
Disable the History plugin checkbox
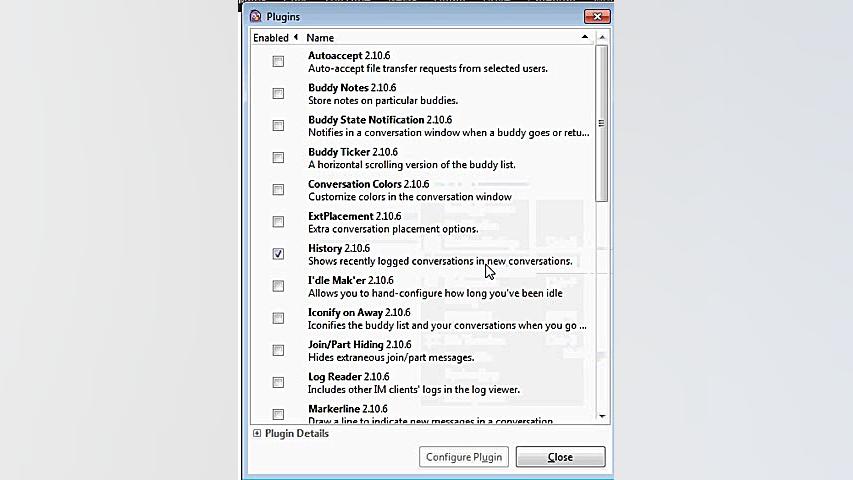pyautogui.click(x=278, y=254)
